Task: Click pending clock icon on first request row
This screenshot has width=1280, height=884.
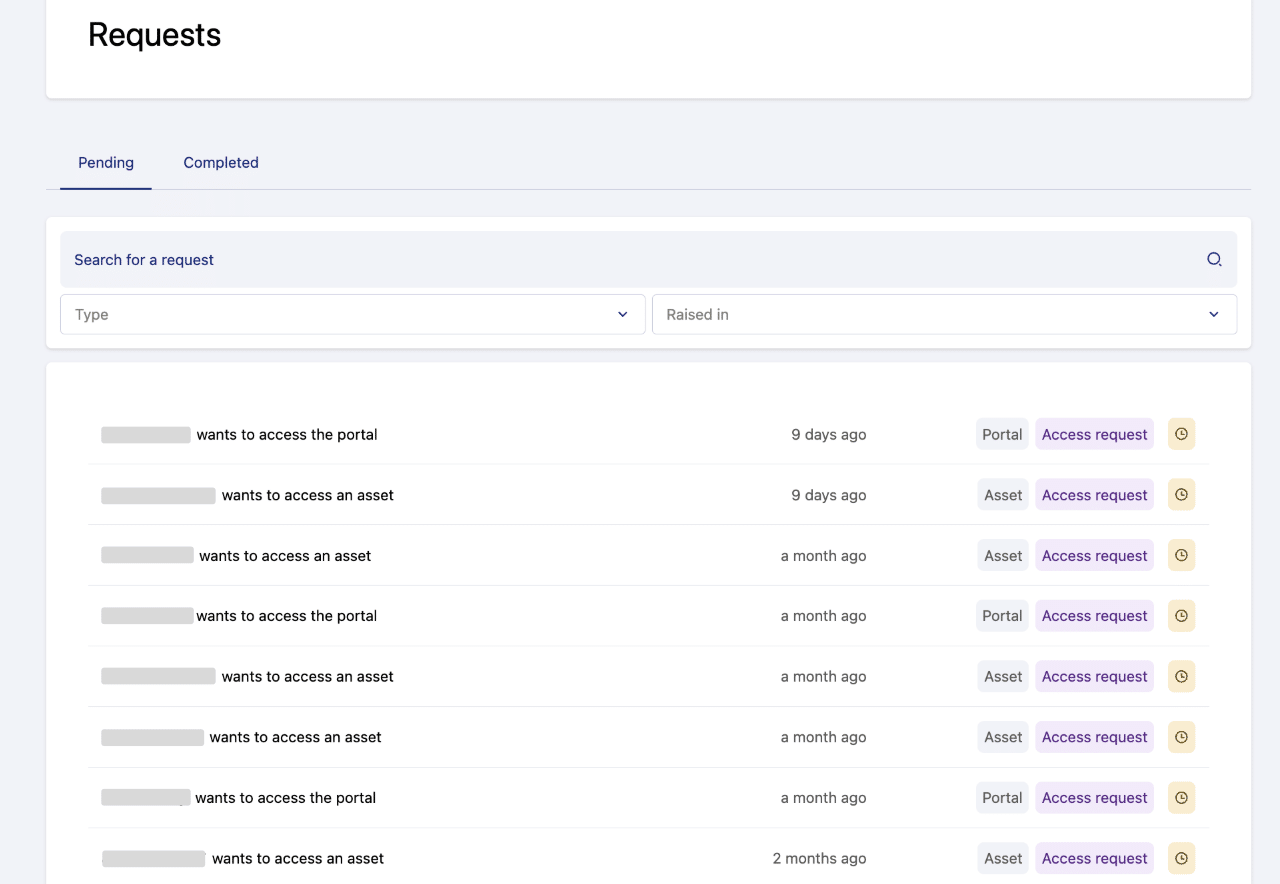Action: 1181,434
